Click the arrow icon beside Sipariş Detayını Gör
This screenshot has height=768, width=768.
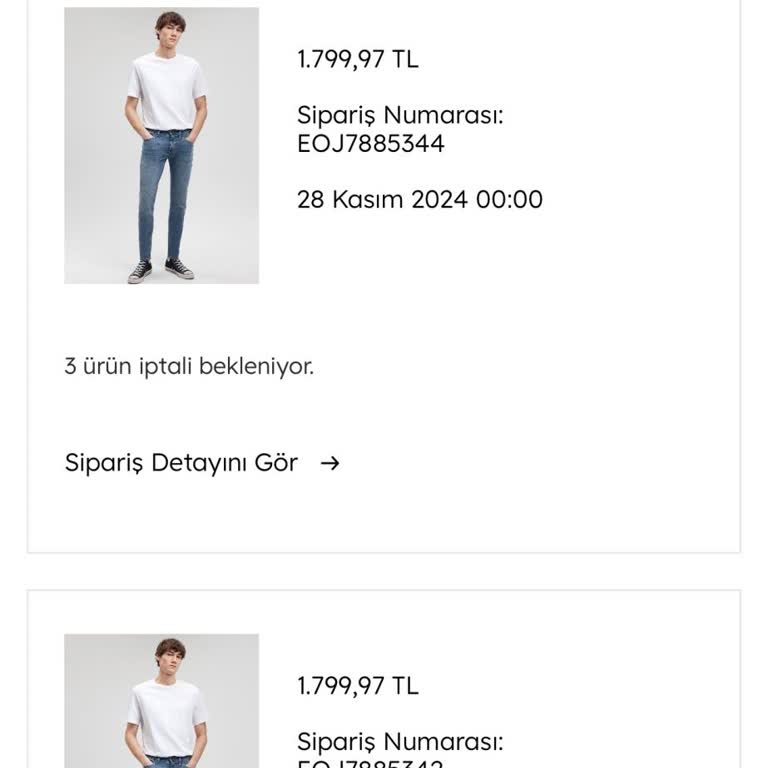click(x=329, y=463)
